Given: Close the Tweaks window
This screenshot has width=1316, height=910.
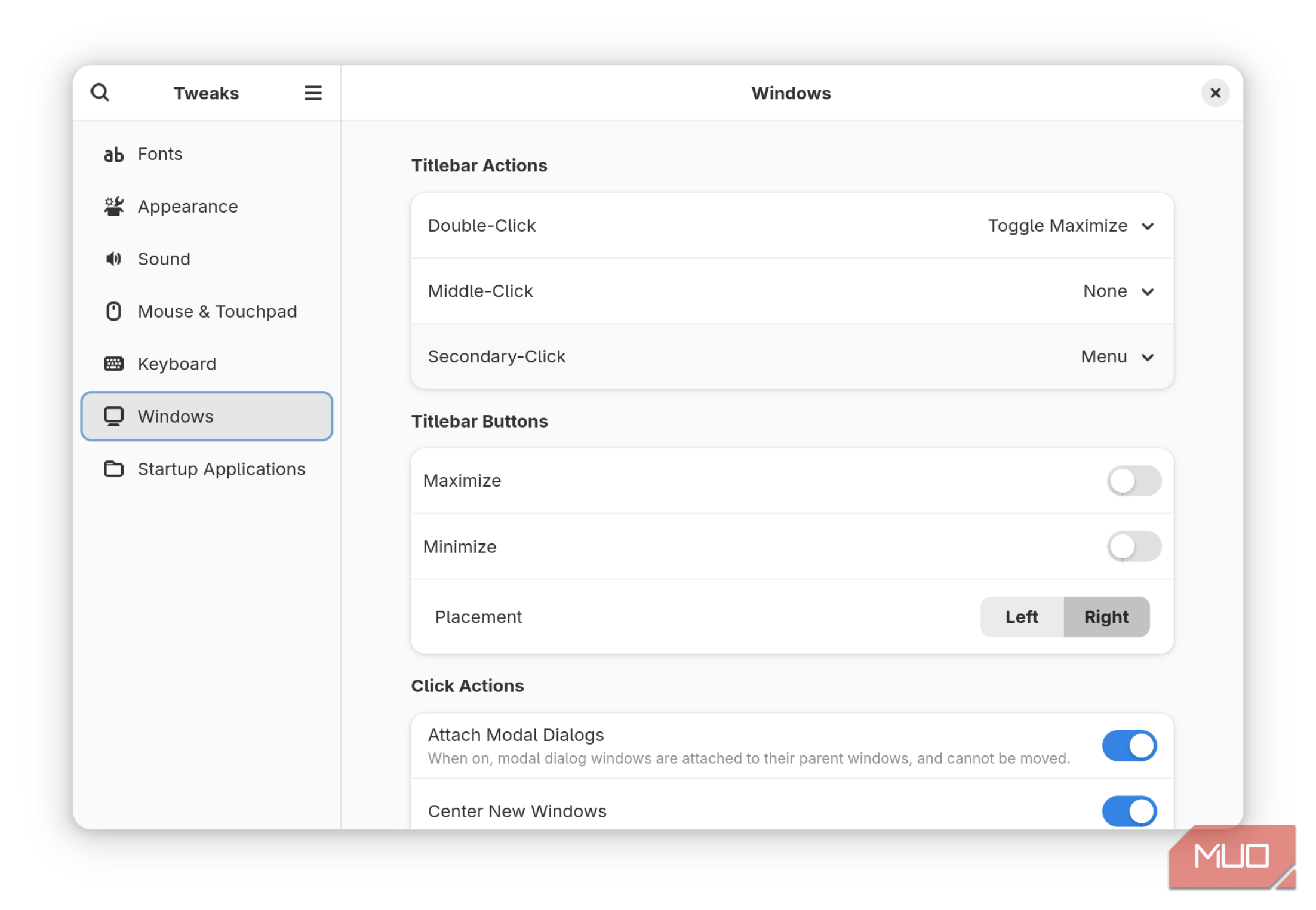Looking at the screenshot, I should tap(1215, 93).
